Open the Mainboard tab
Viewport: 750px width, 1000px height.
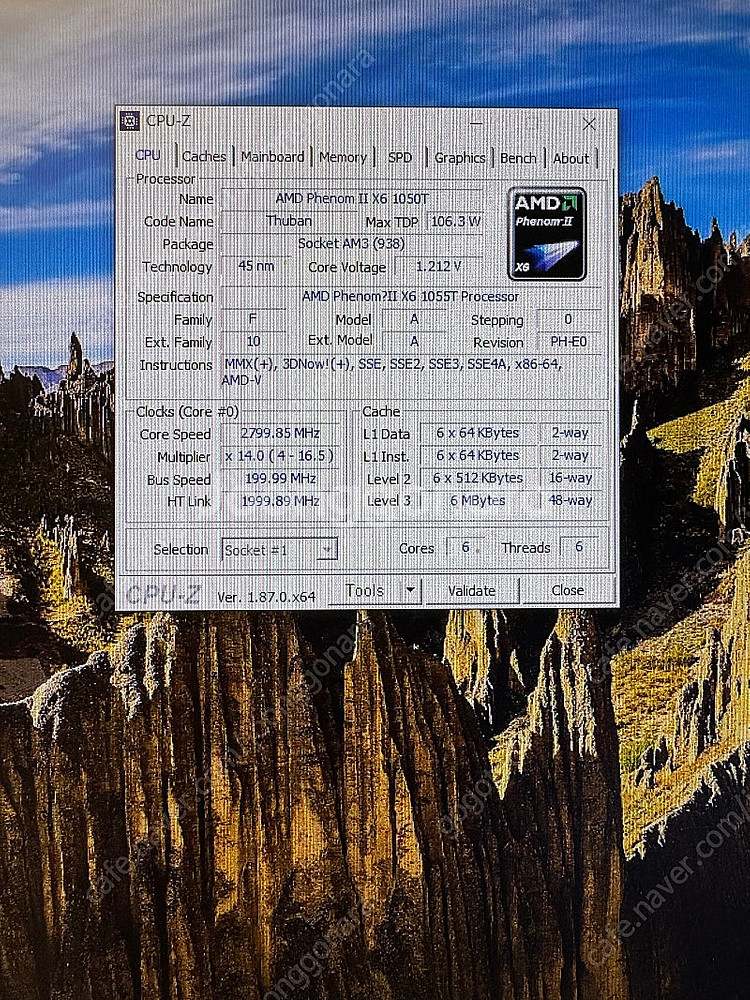272,157
